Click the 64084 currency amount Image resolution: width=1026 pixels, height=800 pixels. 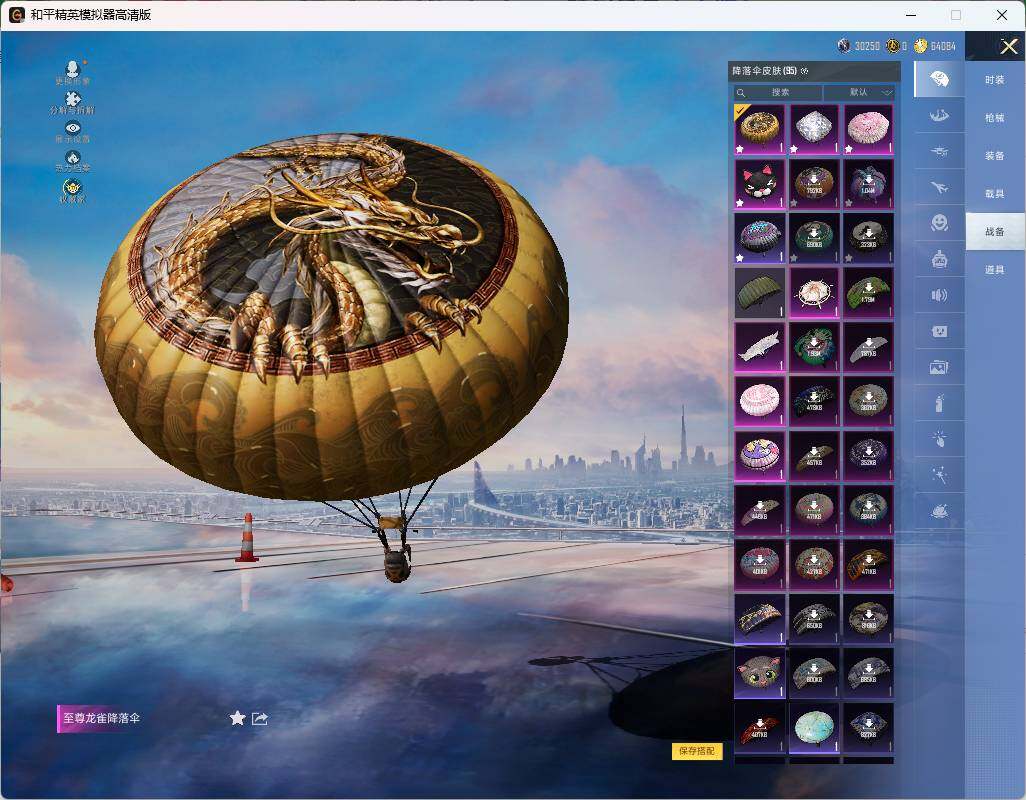pyautogui.click(x=943, y=46)
